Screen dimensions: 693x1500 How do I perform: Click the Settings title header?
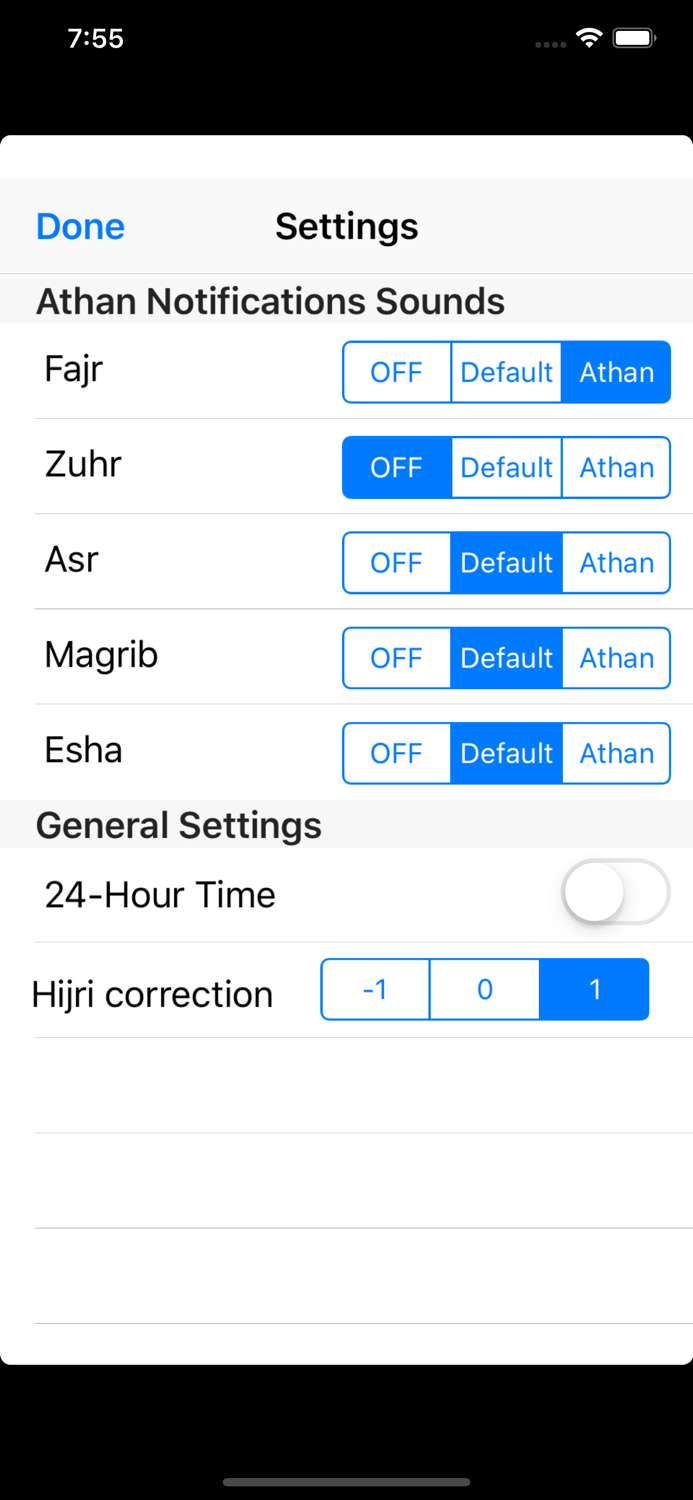346,226
